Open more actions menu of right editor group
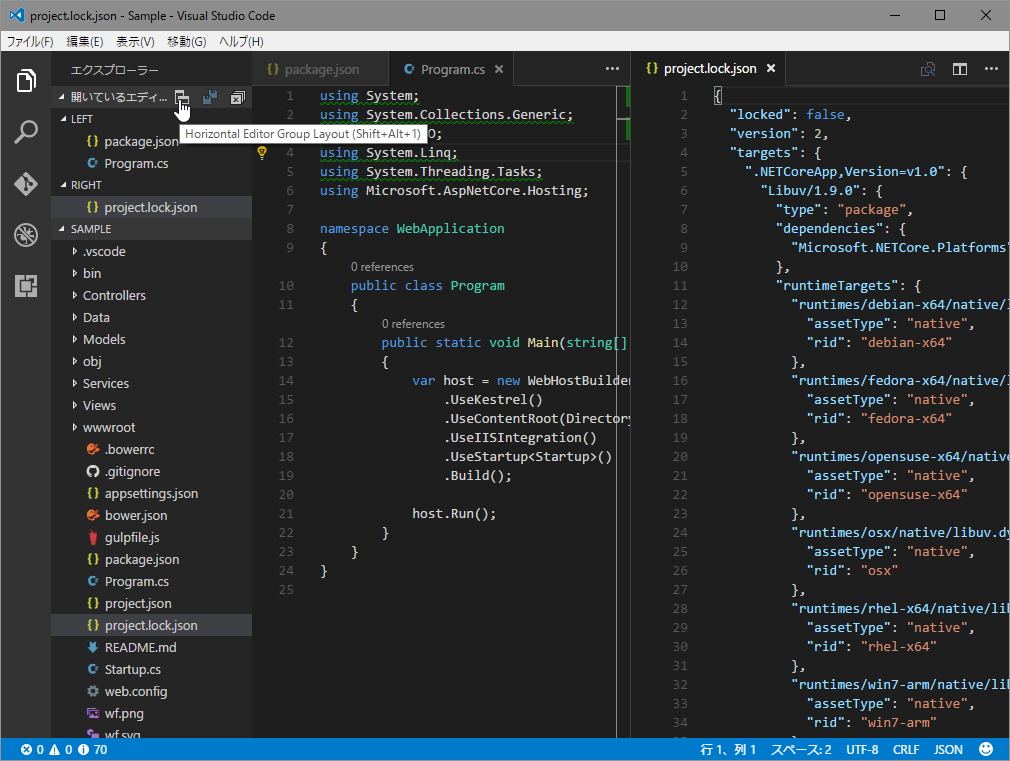The image size is (1010, 761). coord(991,69)
